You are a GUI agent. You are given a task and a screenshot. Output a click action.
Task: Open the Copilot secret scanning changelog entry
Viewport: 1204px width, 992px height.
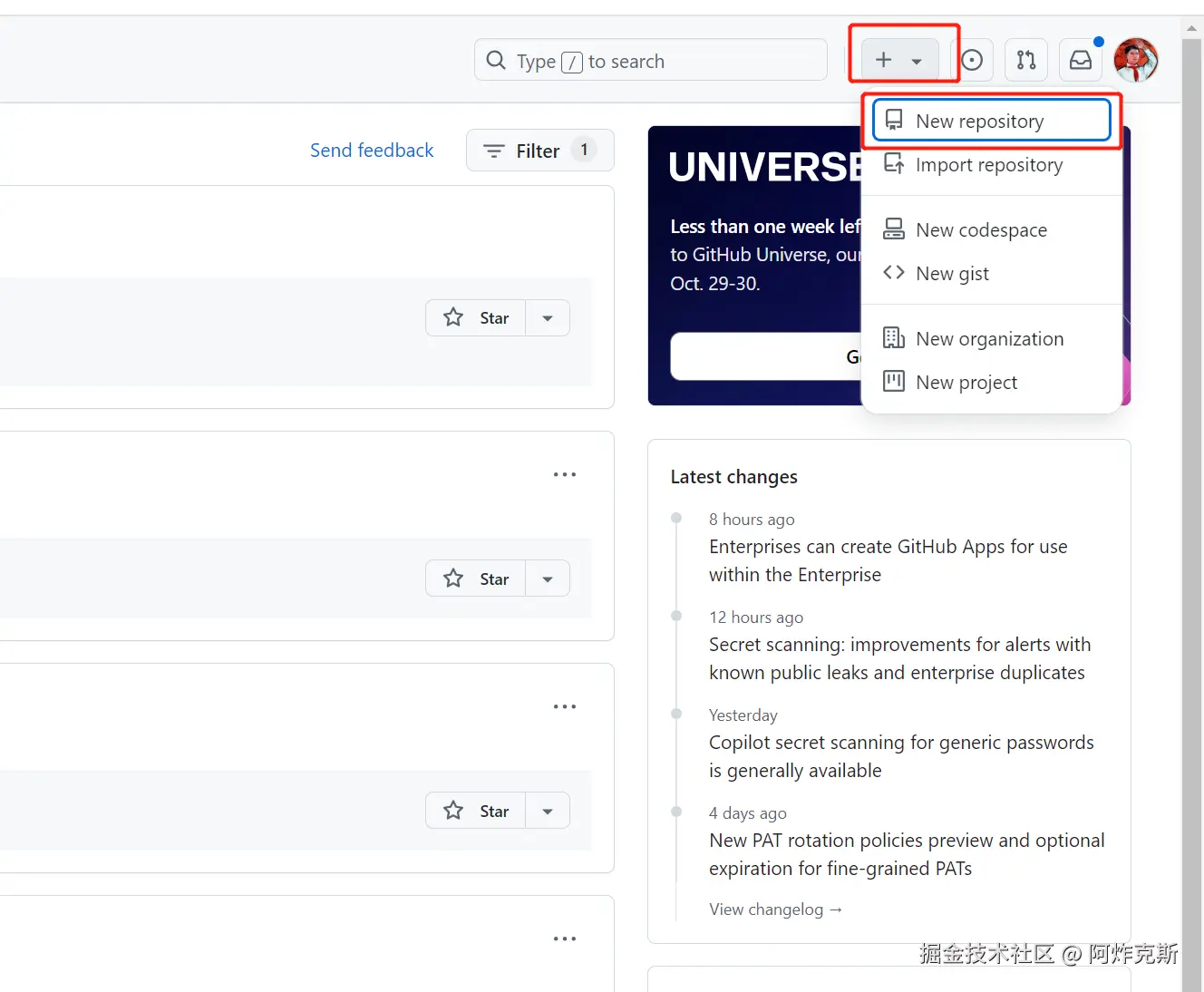(x=901, y=756)
